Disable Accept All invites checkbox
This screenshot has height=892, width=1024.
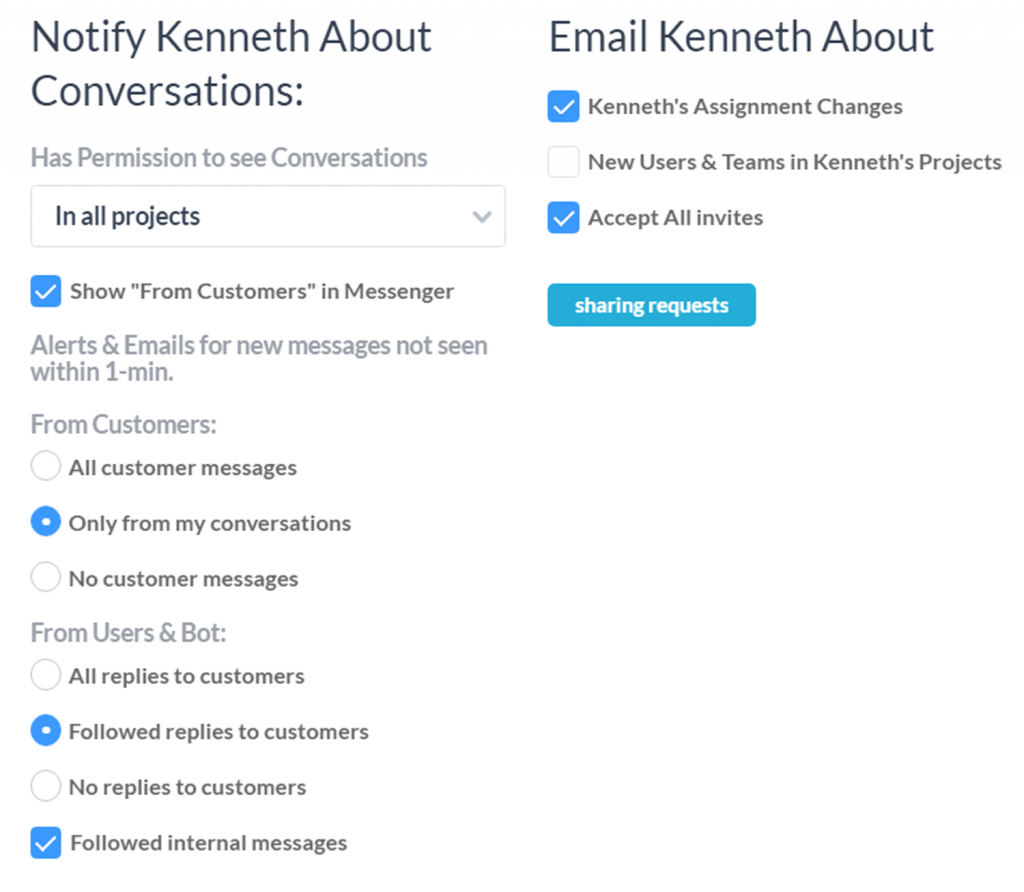(x=564, y=217)
